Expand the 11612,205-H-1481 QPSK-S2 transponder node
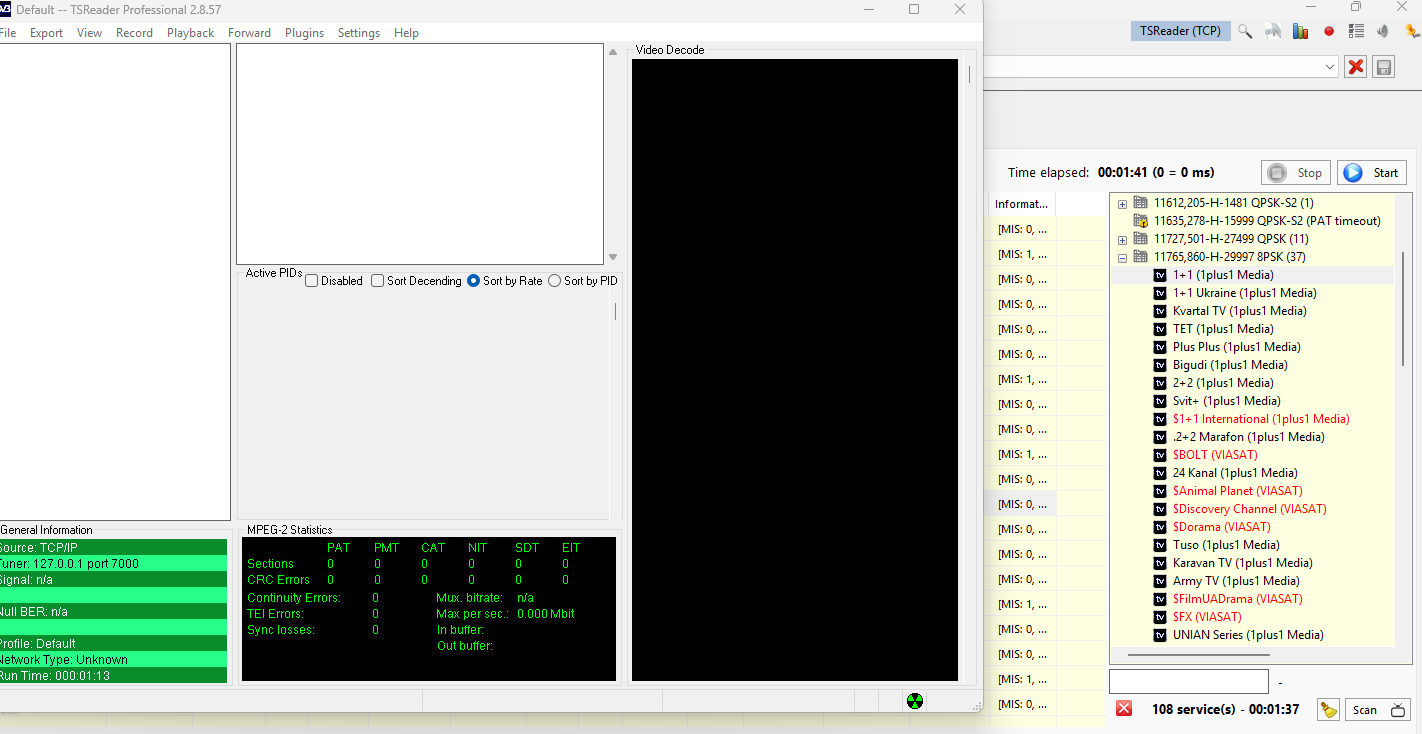 click(1122, 203)
